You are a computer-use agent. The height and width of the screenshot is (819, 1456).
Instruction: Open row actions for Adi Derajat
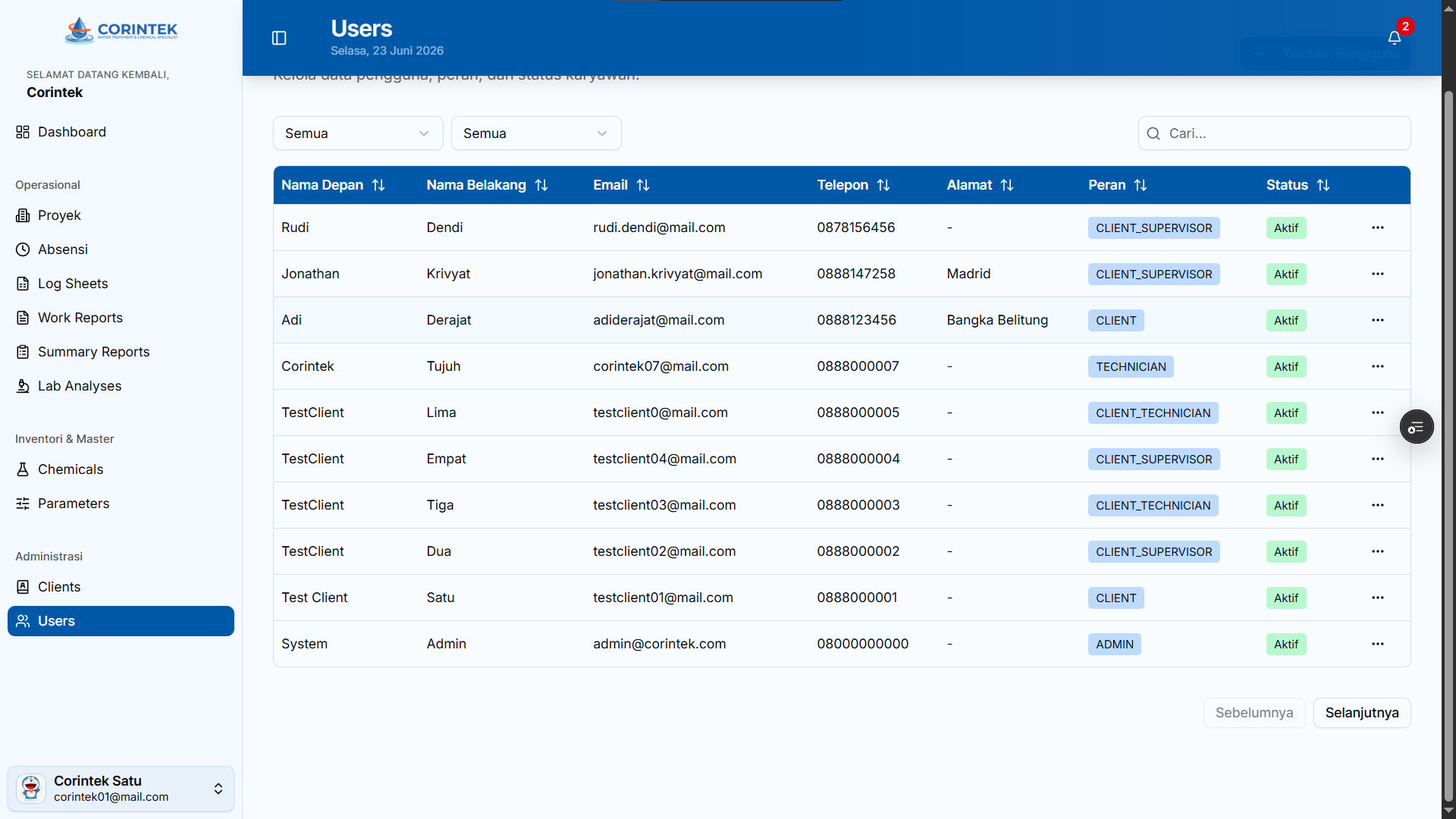pyautogui.click(x=1378, y=320)
